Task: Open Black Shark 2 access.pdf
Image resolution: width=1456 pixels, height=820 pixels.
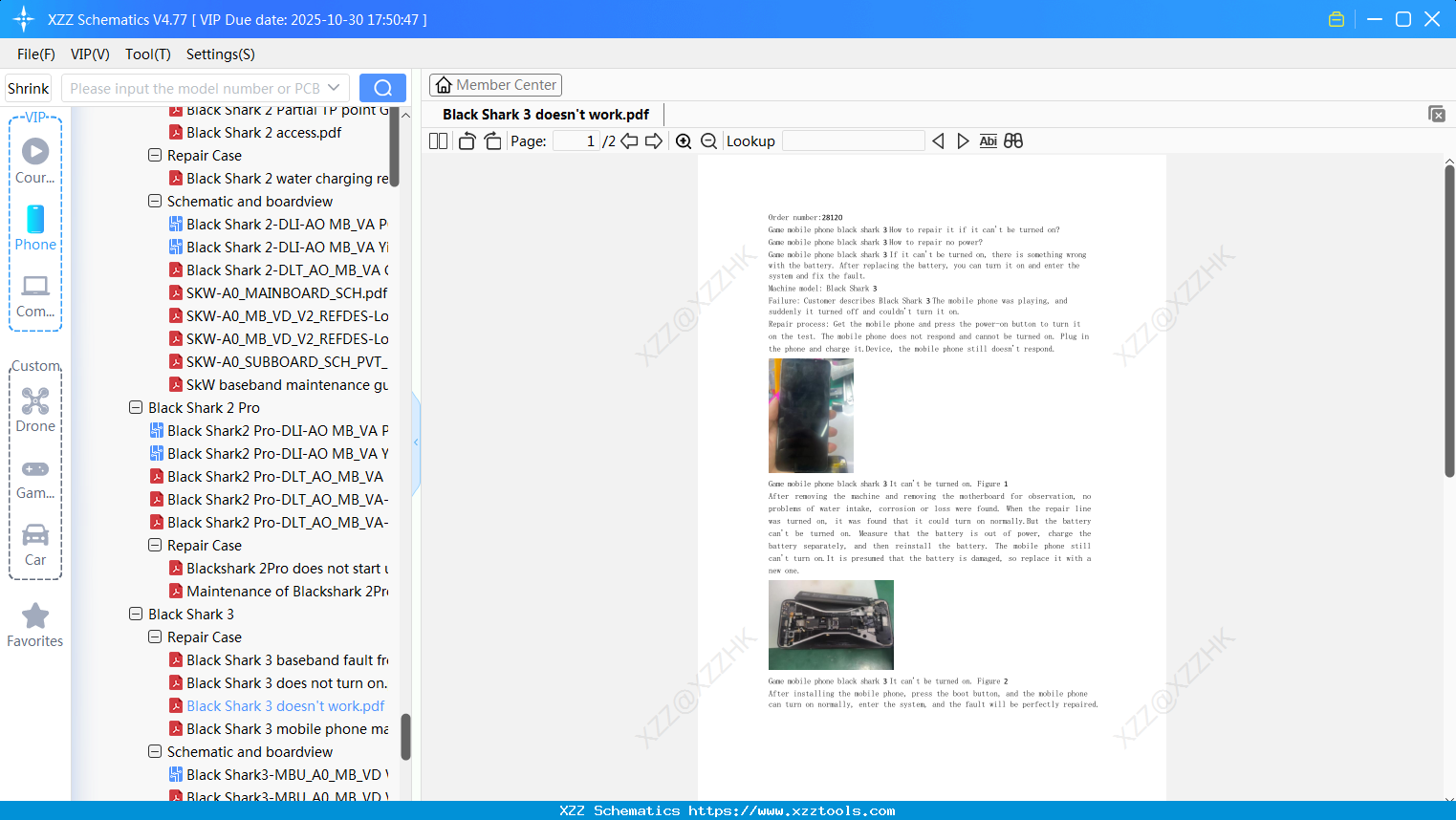Action: (x=264, y=132)
